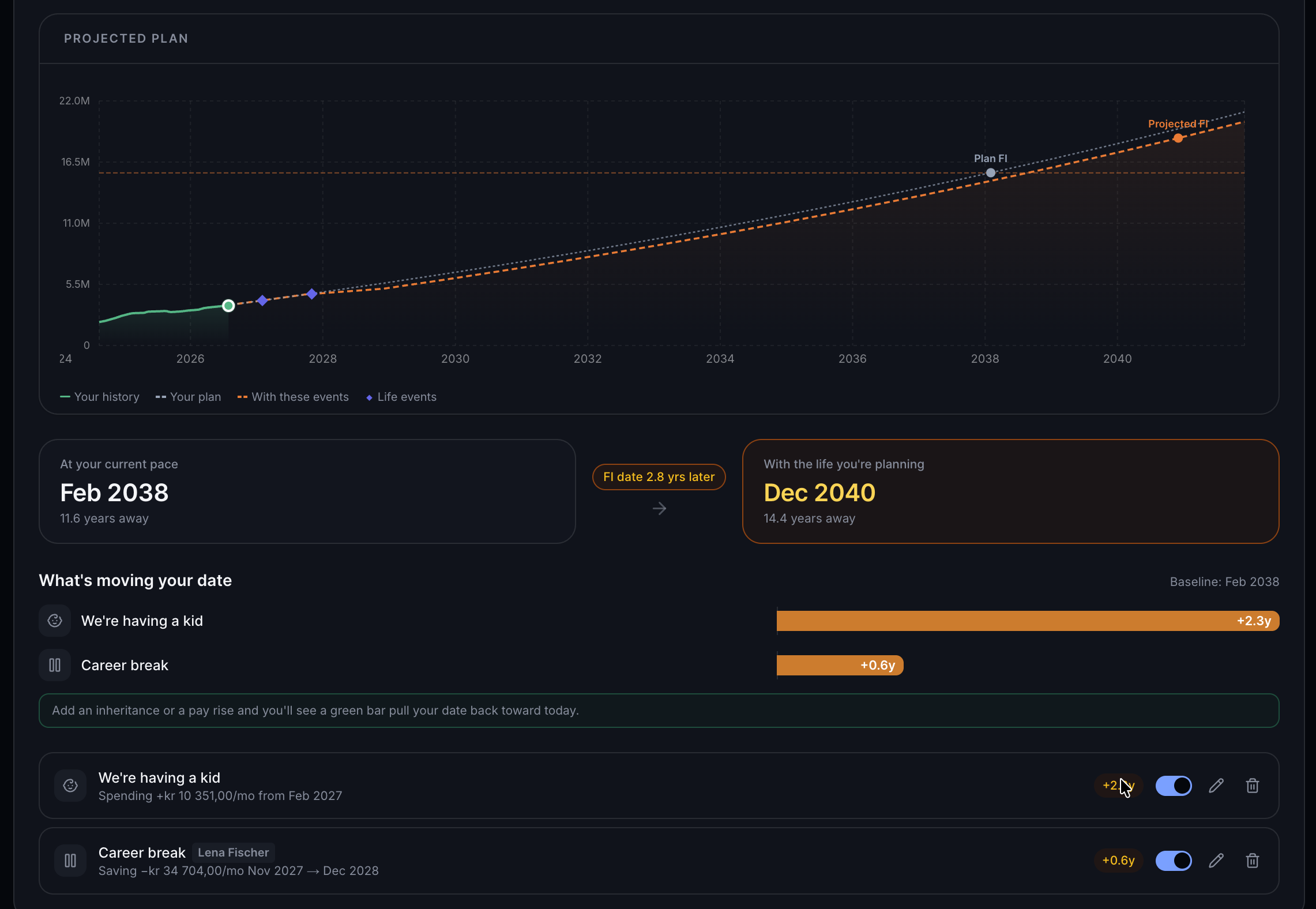Screen dimensions: 1316x909
Task: Click pause icon in Career break card
Action: pyautogui.click(x=70, y=861)
